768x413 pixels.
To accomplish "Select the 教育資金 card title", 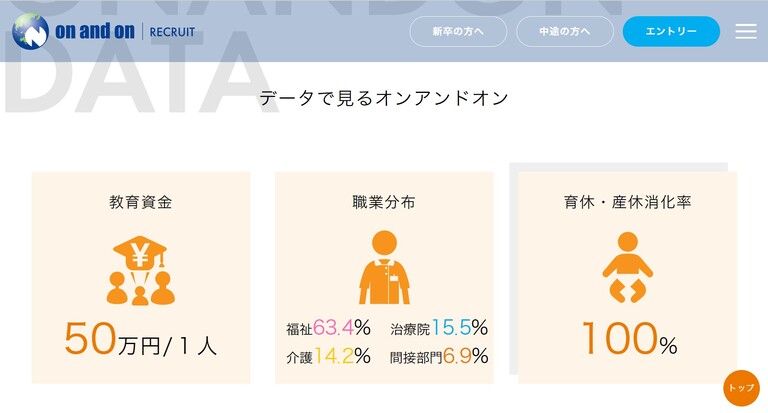I will pos(140,202).
